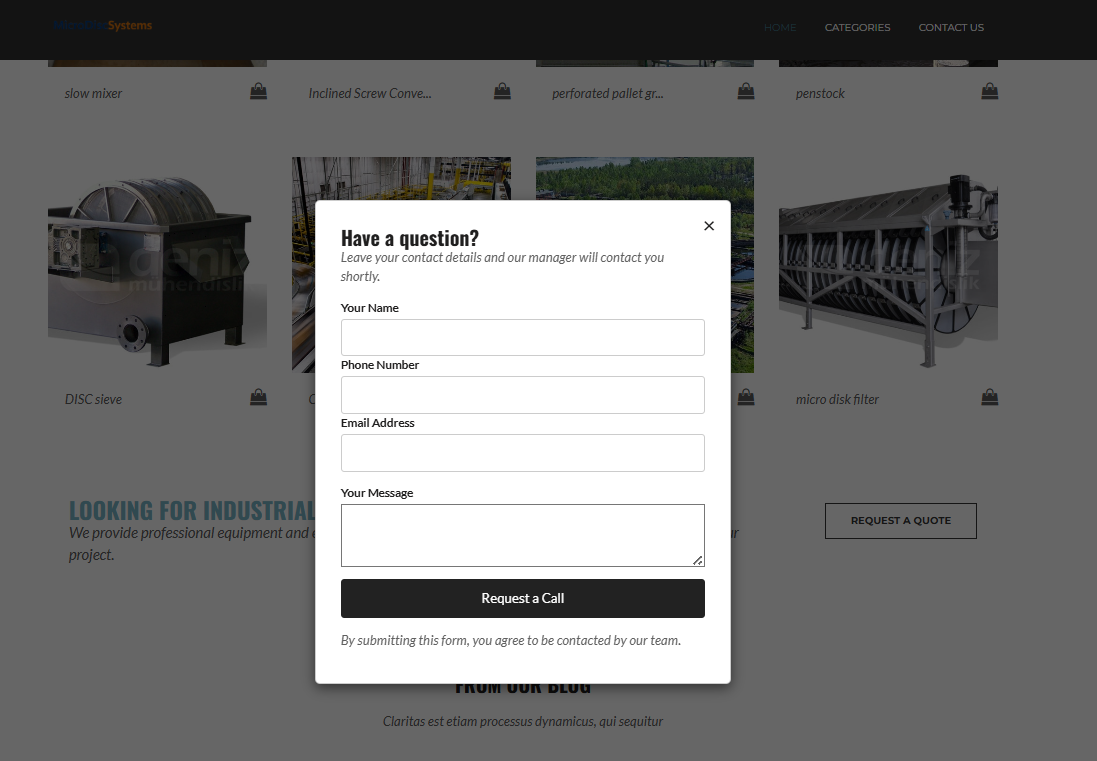Click shopping bag icon next to slow mixer
The width and height of the screenshot is (1097, 761).
(x=258, y=91)
